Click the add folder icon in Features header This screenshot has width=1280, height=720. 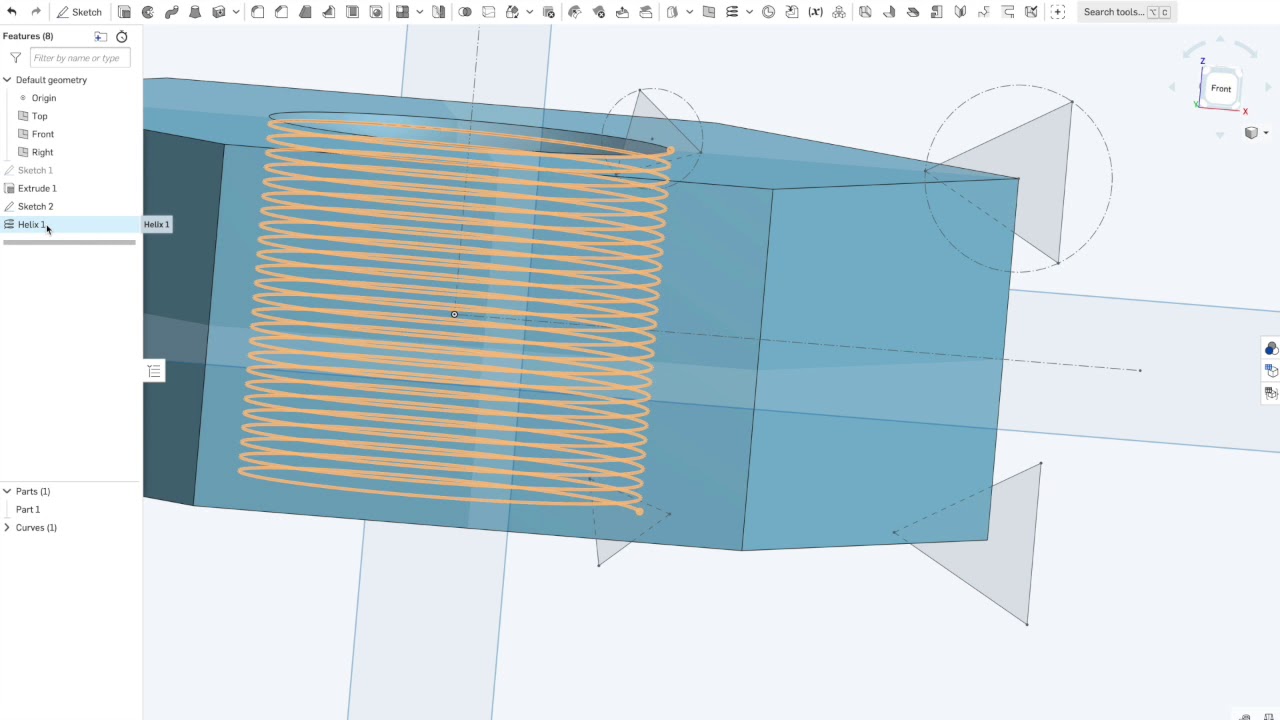[100, 36]
